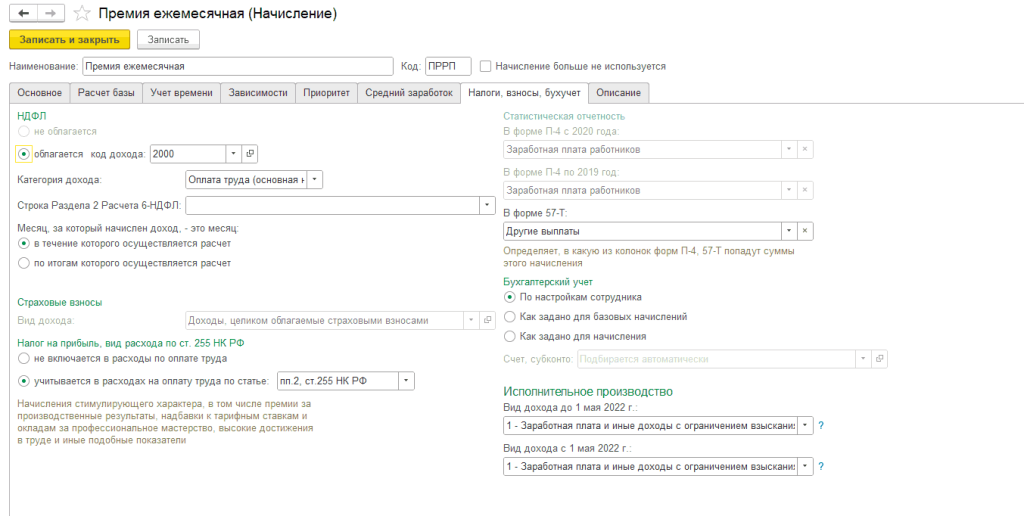Expand the 'Категория дохода' dropdown
Viewport: 1024px width, 516px height.
coord(315,180)
